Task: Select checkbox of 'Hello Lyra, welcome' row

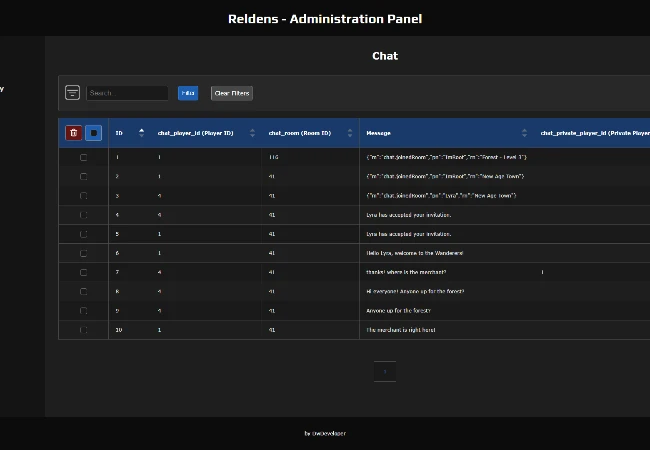Action: tap(83, 253)
